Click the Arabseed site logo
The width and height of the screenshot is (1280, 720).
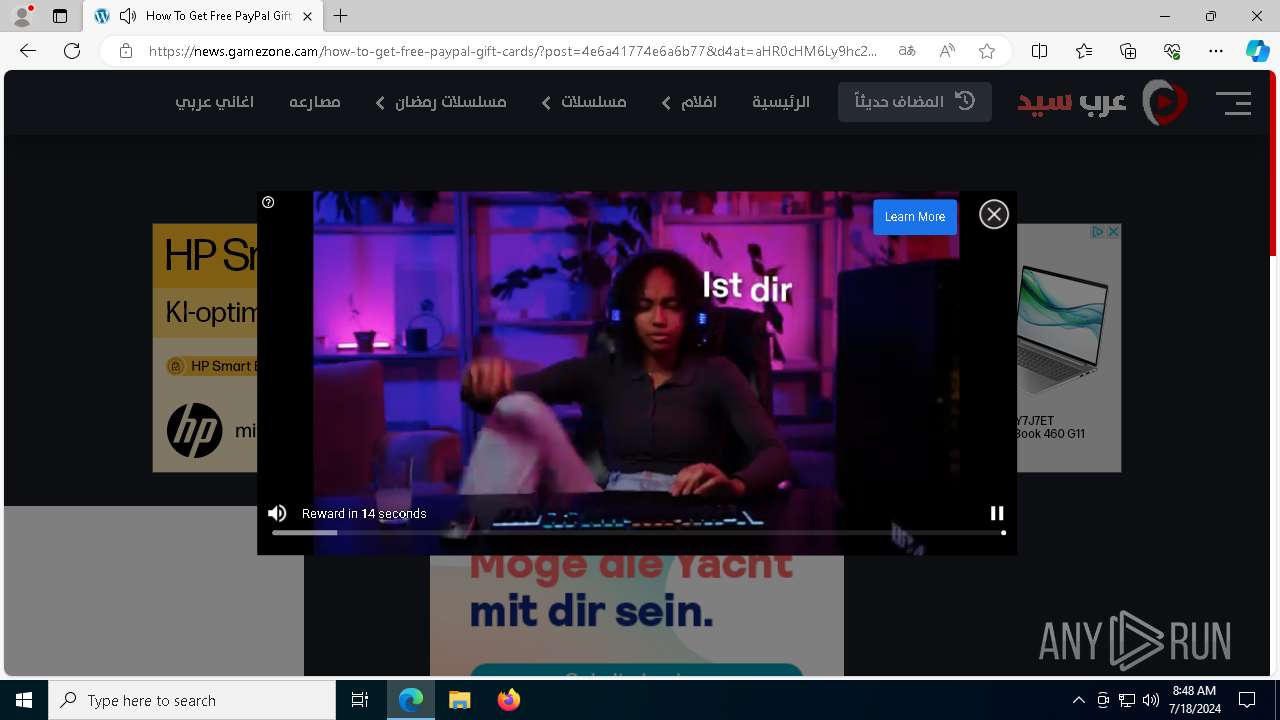point(1103,102)
